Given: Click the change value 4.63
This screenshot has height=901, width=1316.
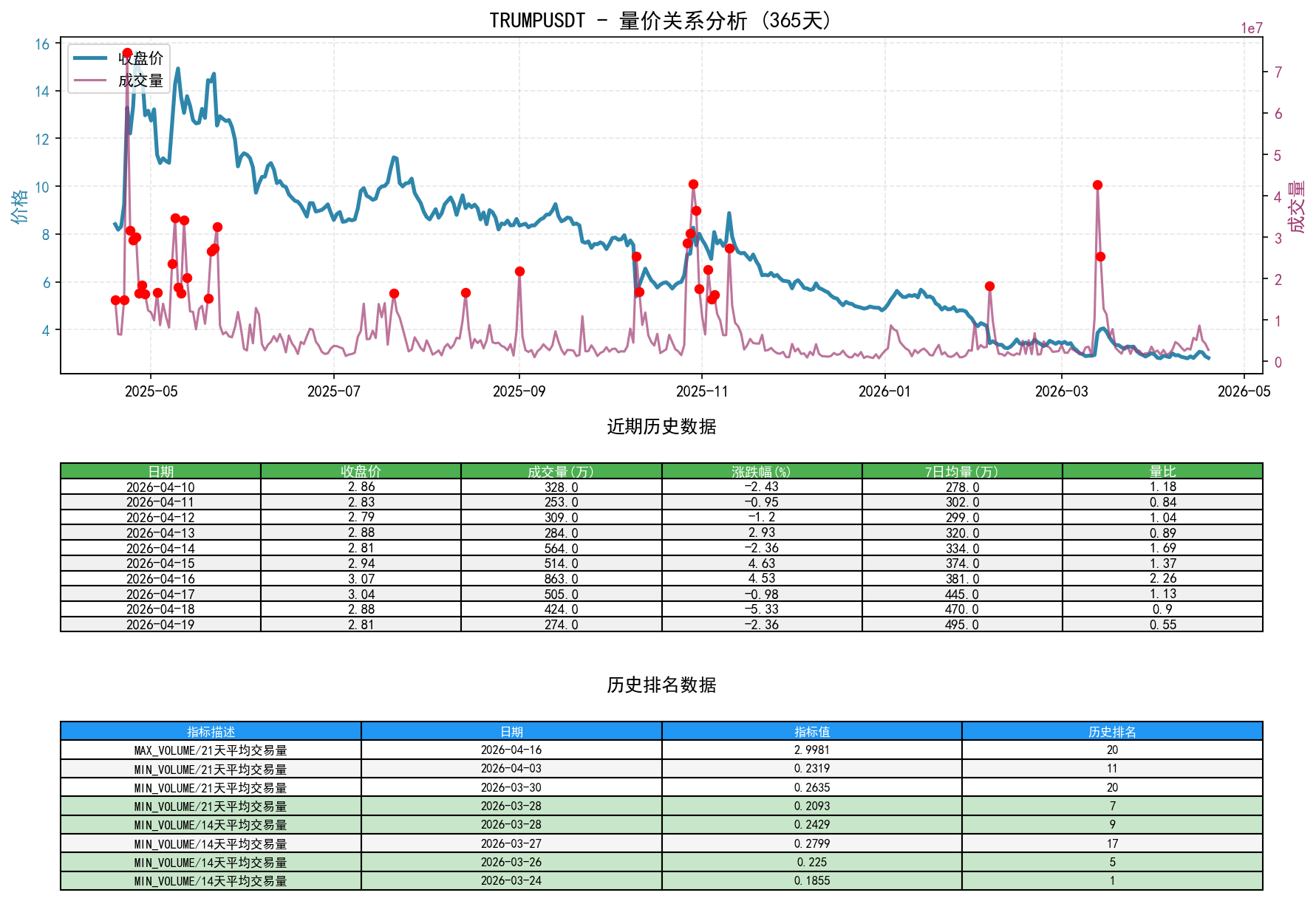Looking at the screenshot, I should (x=762, y=563).
